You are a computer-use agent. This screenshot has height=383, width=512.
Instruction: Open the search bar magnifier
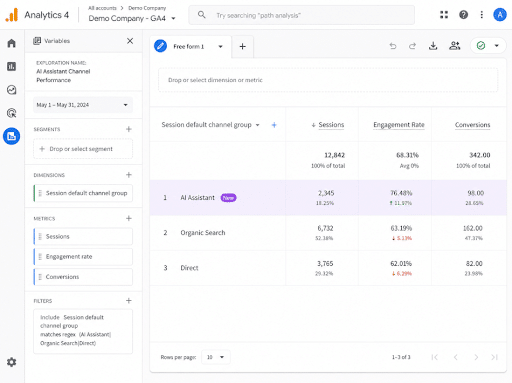point(202,15)
